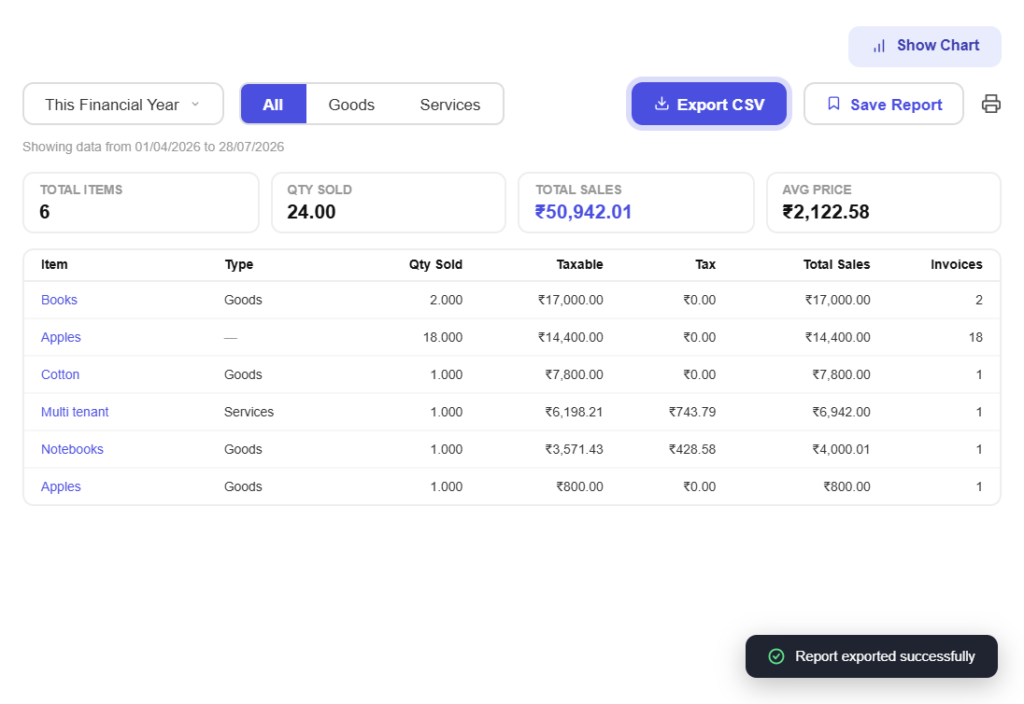Open the This Financial Year dropdown
This screenshot has width=1024, height=704.
click(x=123, y=104)
